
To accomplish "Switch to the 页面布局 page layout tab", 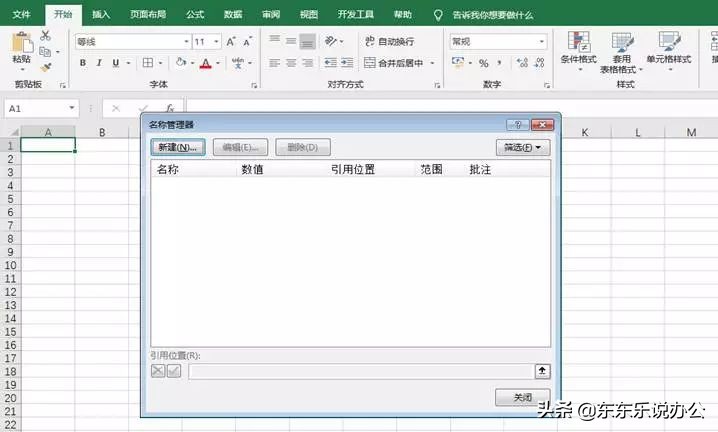I will [x=148, y=15].
